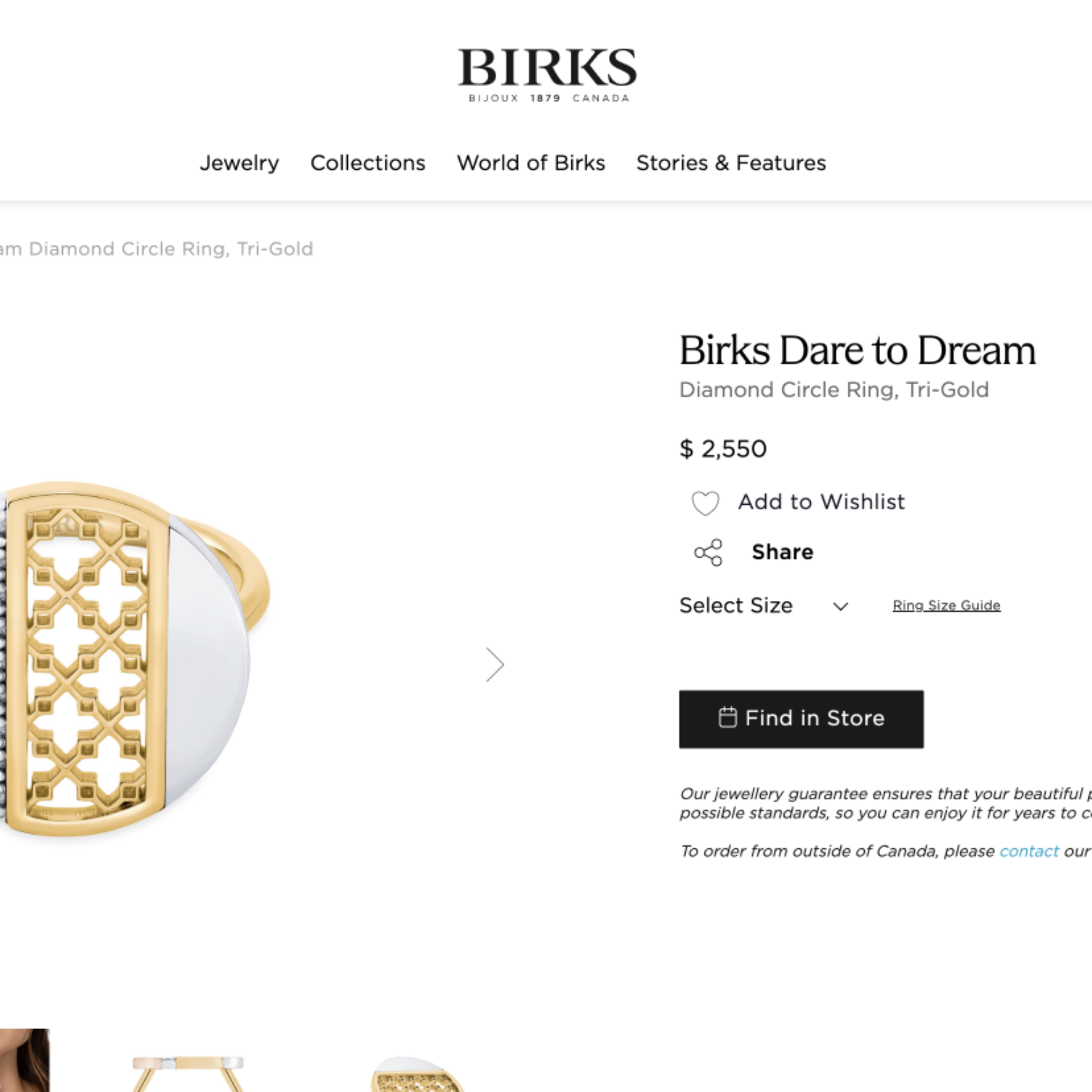Click the Share label
1092x1092 pixels.
pyautogui.click(x=782, y=552)
